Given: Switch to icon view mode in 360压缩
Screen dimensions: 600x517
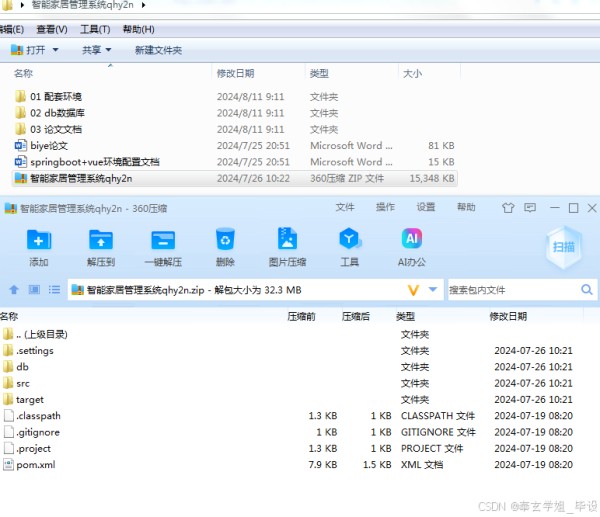Looking at the screenshot, I should tap(34, 290).
